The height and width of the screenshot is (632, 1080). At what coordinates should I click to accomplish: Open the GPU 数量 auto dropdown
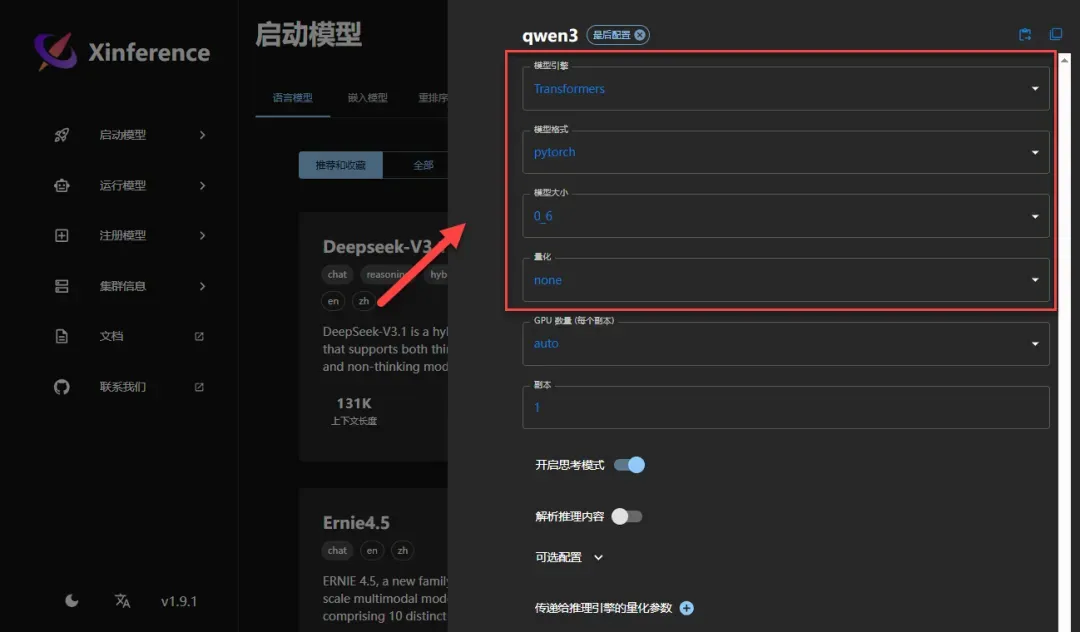[786, 344]
